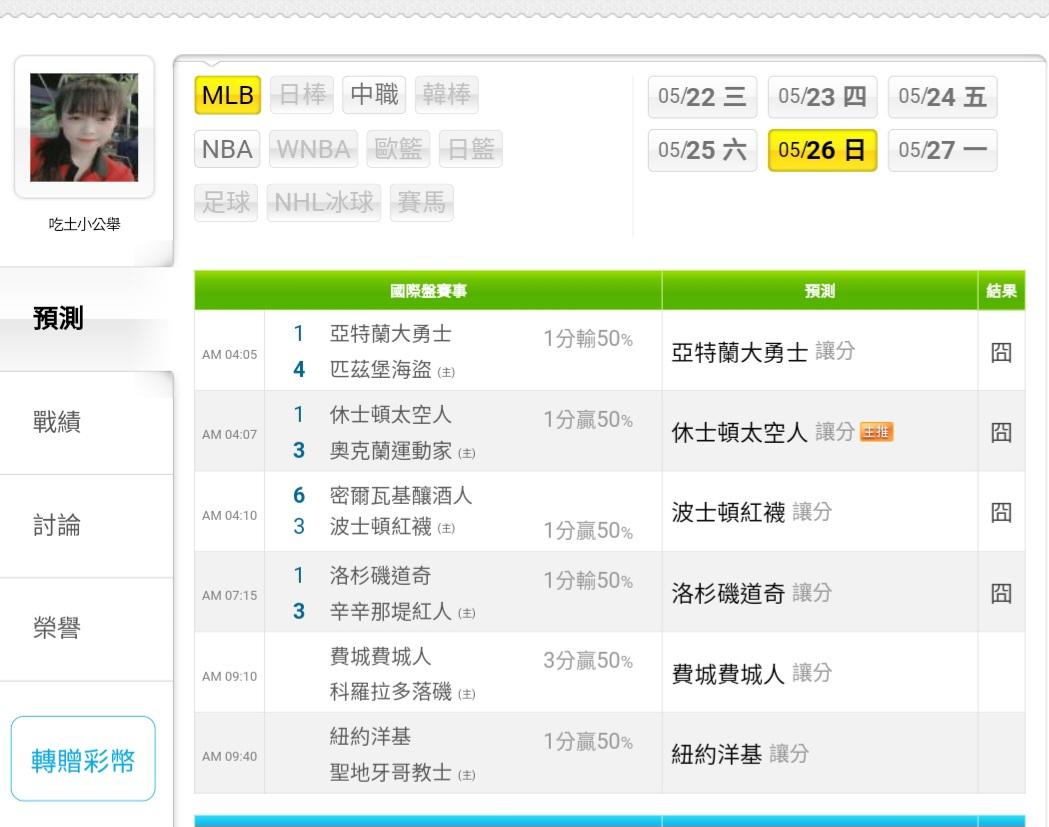Select the 中職 league tab
Image resolution: width=1049 pixels, height=827 pixels.
pos(374,95)
